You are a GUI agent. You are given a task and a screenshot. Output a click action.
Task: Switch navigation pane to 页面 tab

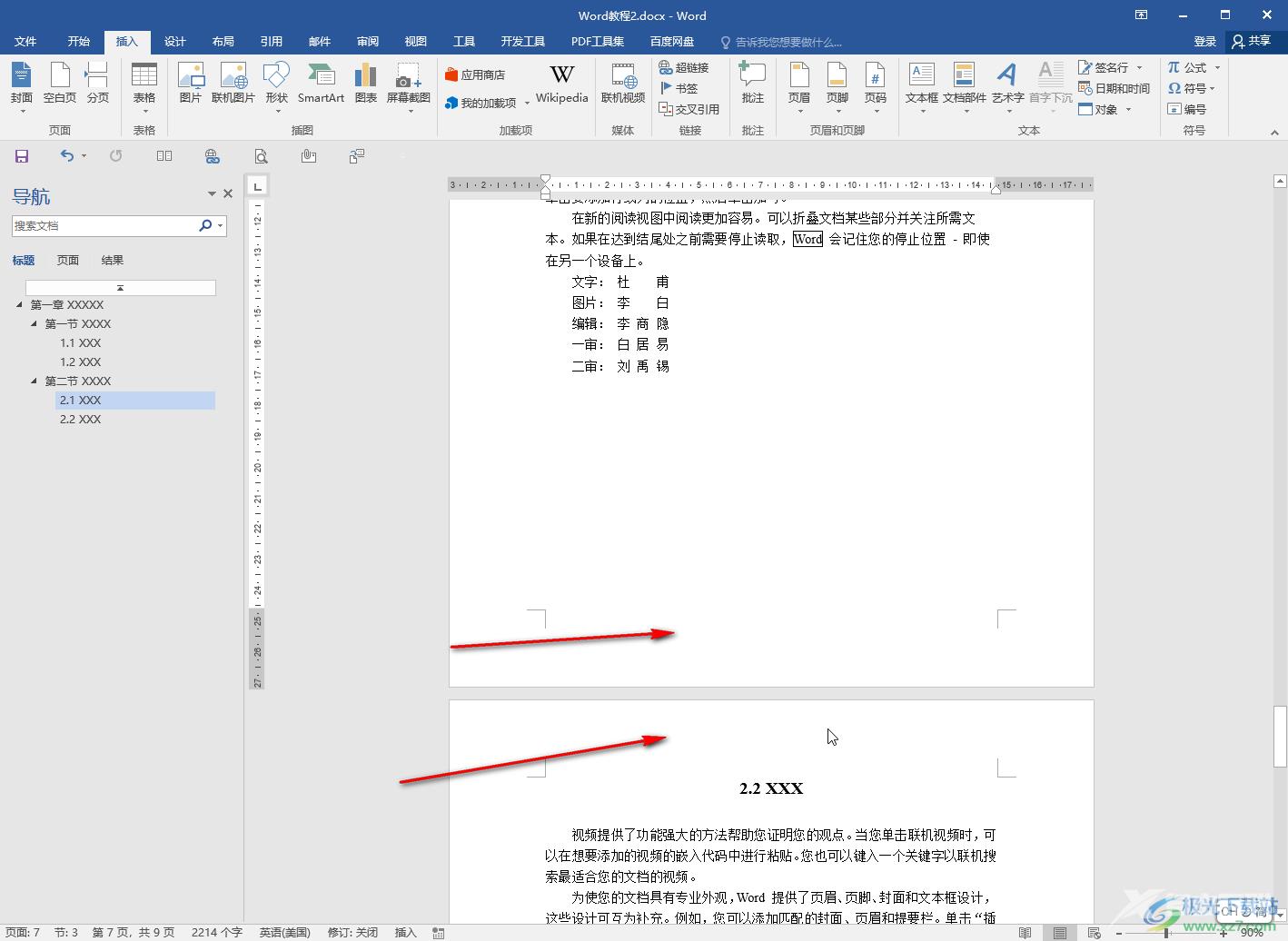coord(68,260)
